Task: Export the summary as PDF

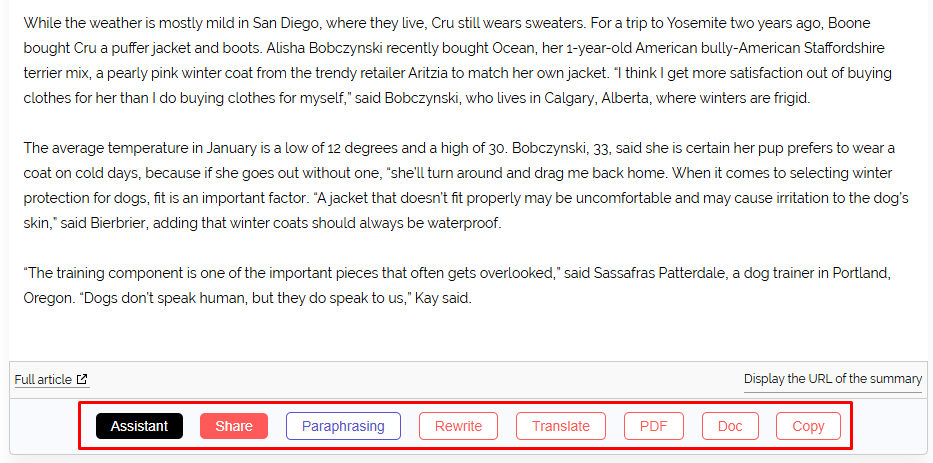Action: click(x=653, y=426)
